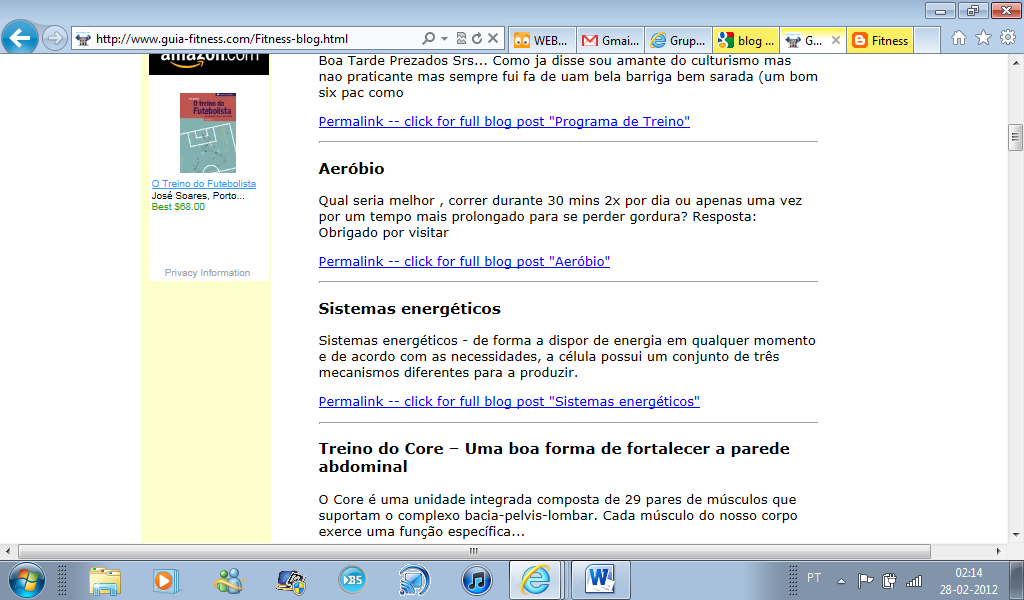
Task: Open the browser Tools gear icon
Action: [x=1007, y=39]
